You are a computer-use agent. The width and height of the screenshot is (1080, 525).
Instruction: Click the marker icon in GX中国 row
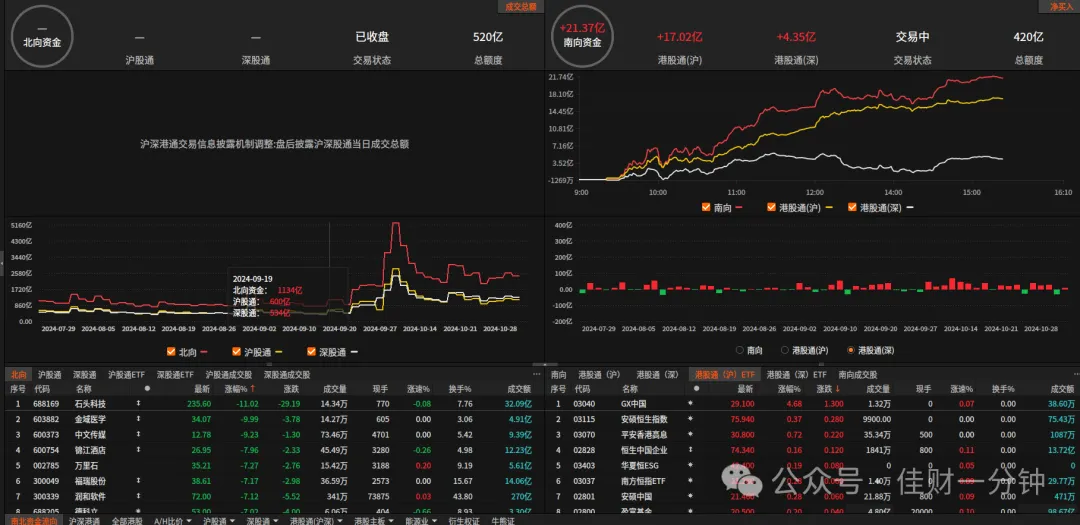(x=691, y=403)
